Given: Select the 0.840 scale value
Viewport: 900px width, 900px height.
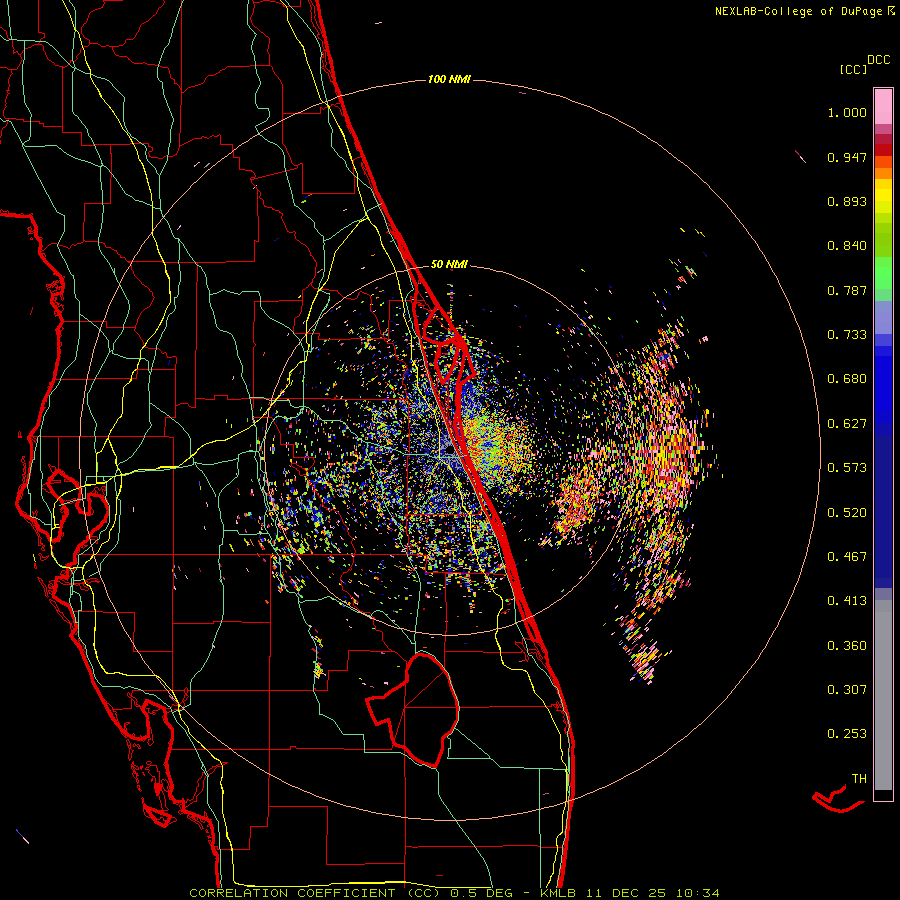Looking at the screenshot, I should 847,246.
